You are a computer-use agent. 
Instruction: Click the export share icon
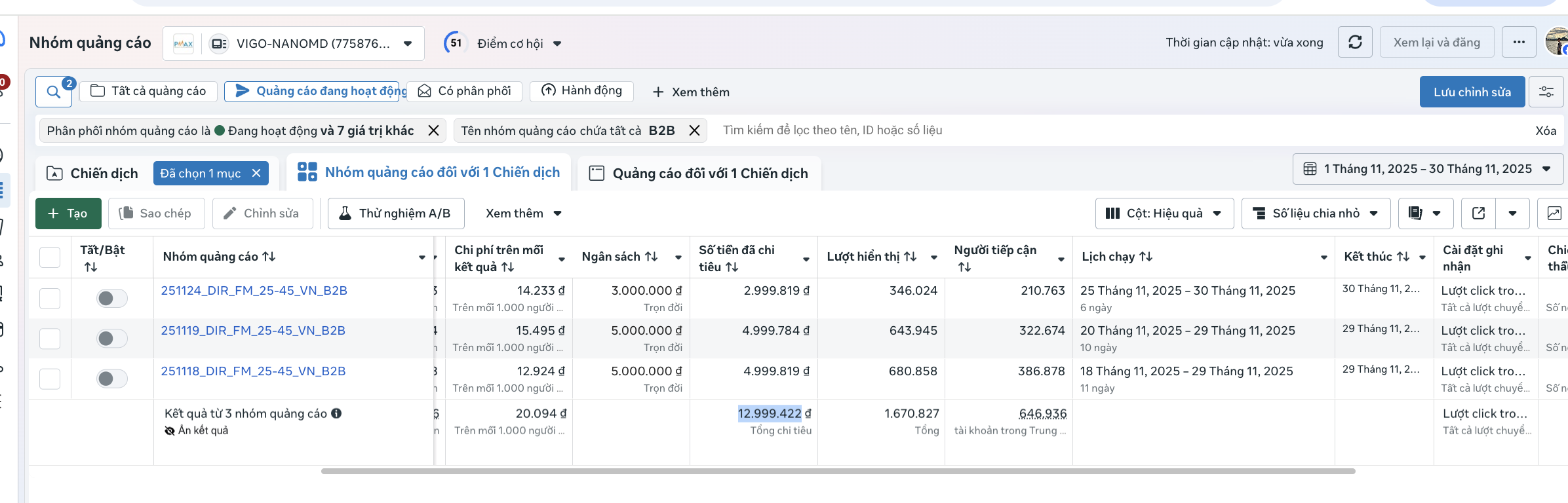[1478, 214]
